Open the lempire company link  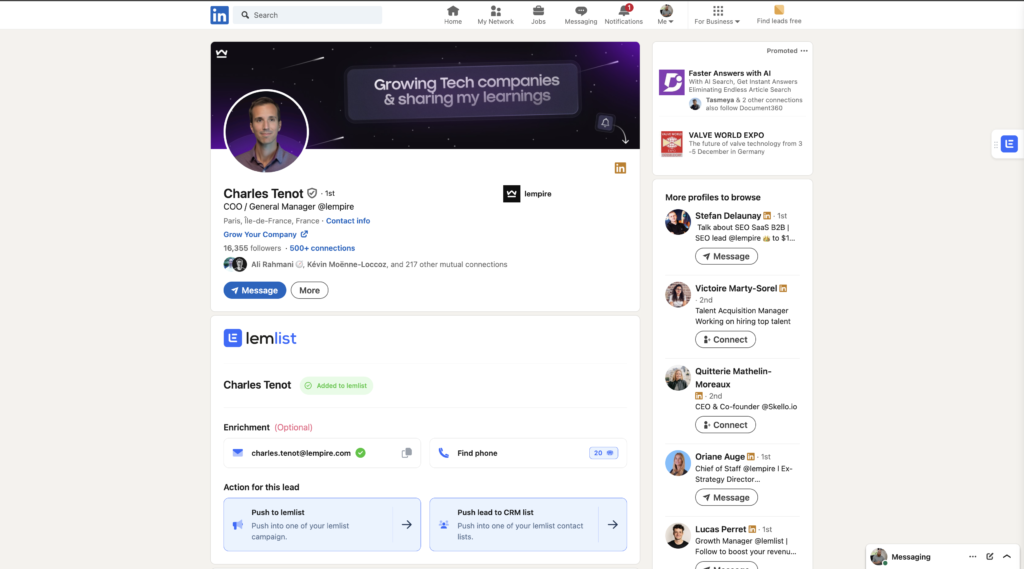coord(528,193)
